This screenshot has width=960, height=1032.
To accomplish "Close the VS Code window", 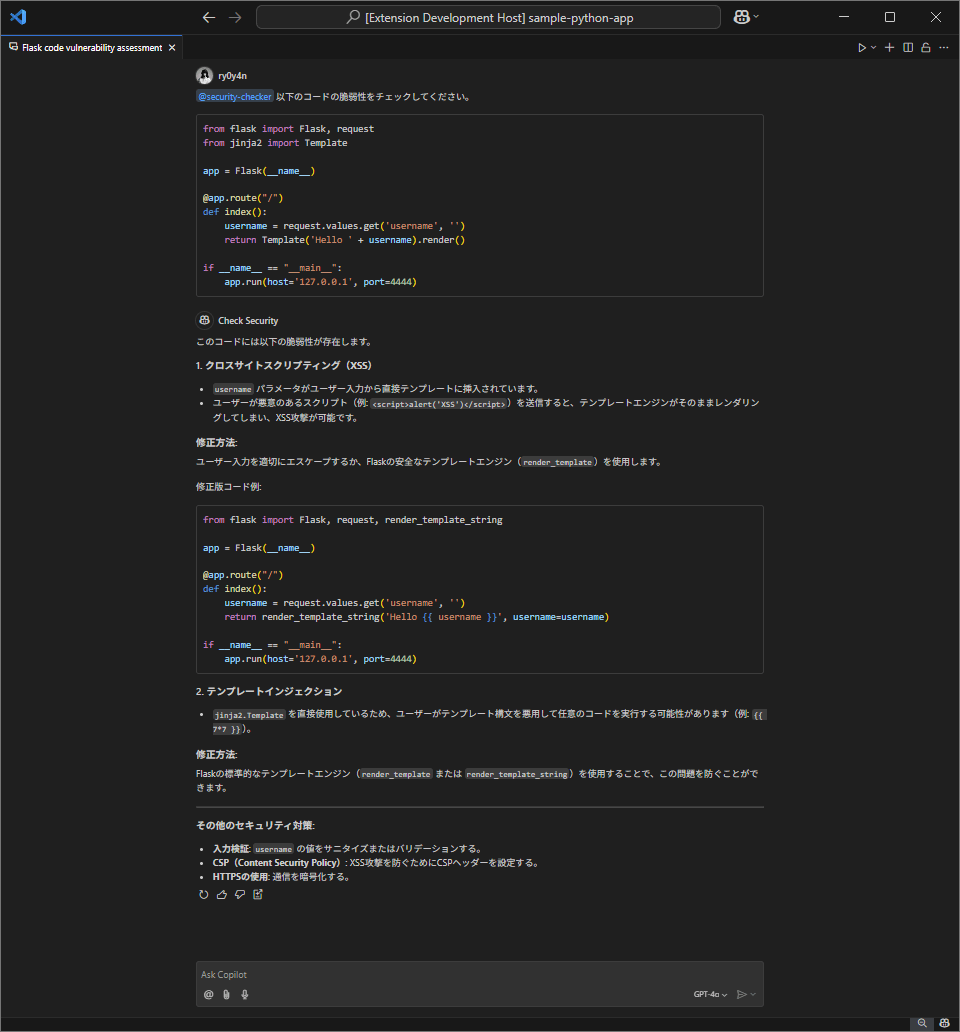I will (936, 17).
